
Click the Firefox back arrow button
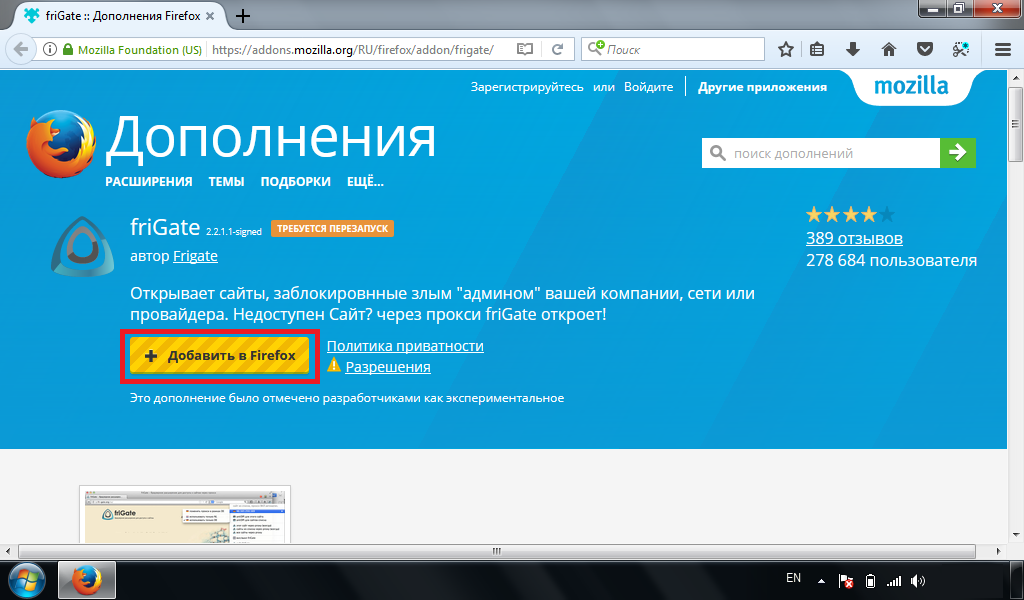pos(21,50)
